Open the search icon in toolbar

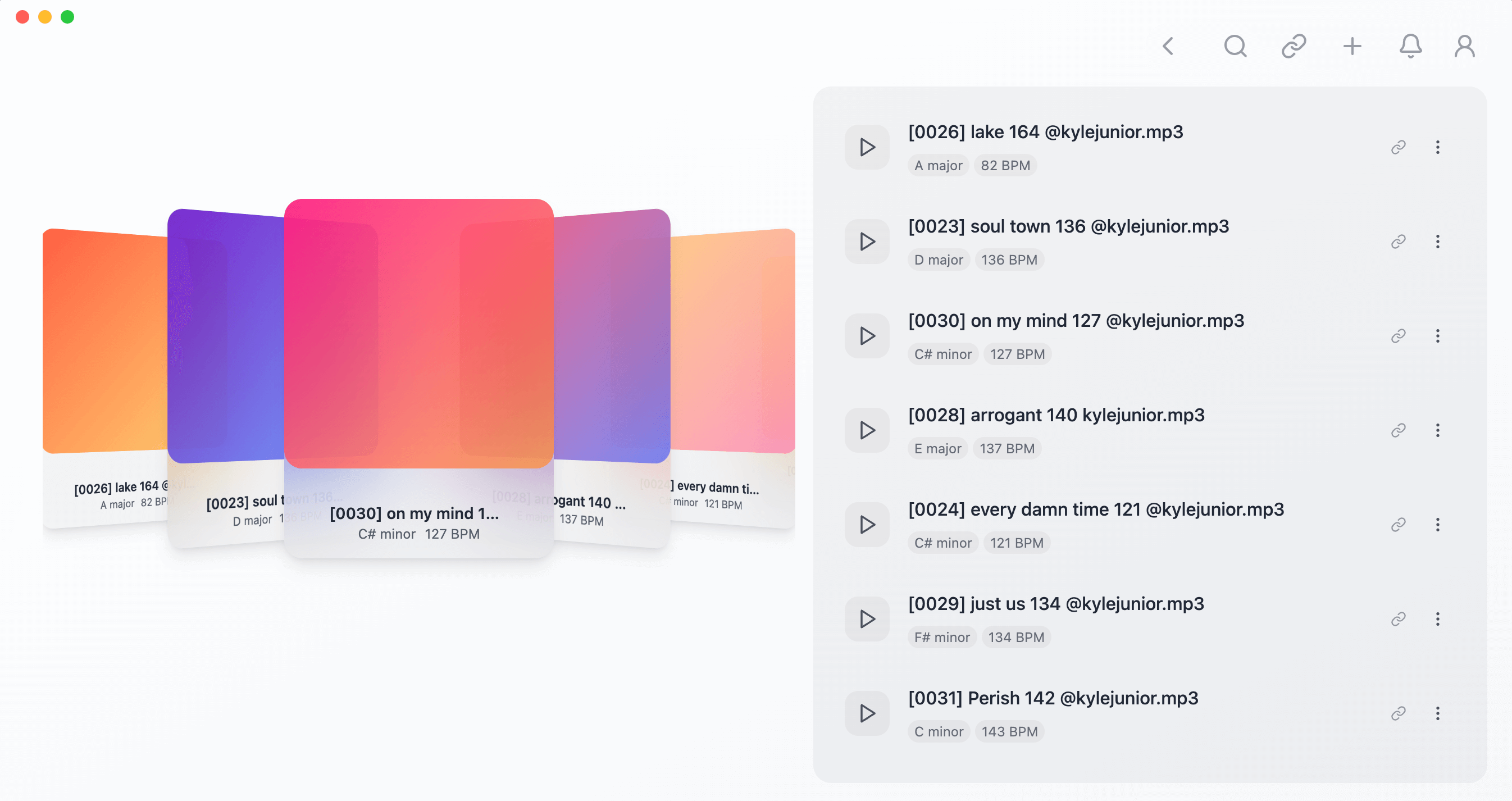[x=1235, y=45]
